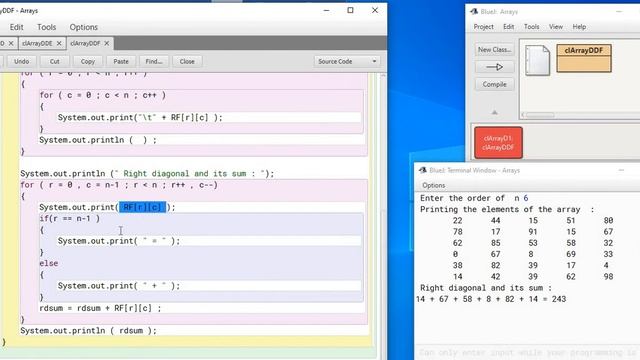
Task: Expand the collapse triangle below Compile
Action: point(495,112)
